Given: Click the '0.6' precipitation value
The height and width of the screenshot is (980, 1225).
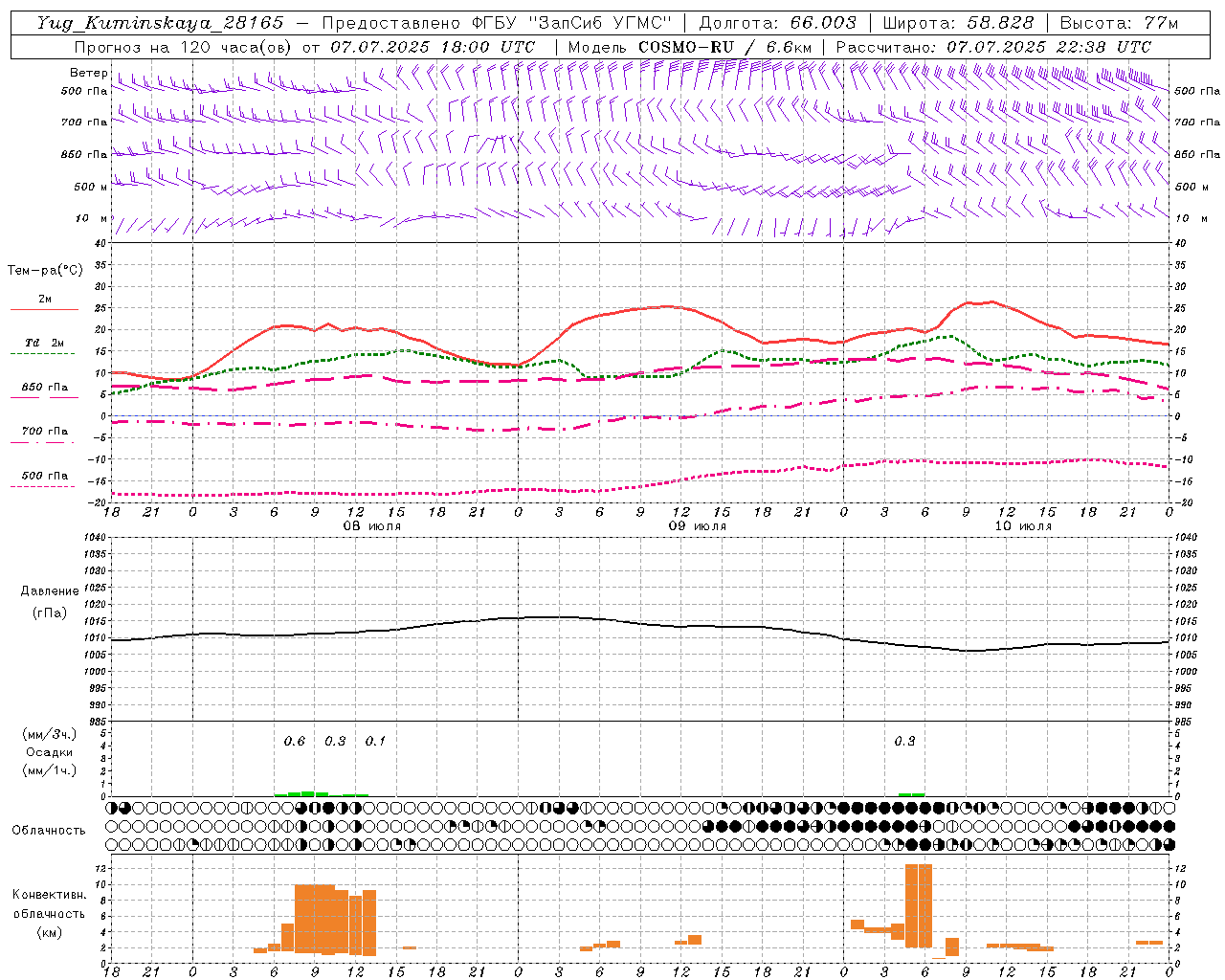Looking at the screenshot, I should click(x=295, y=742).
